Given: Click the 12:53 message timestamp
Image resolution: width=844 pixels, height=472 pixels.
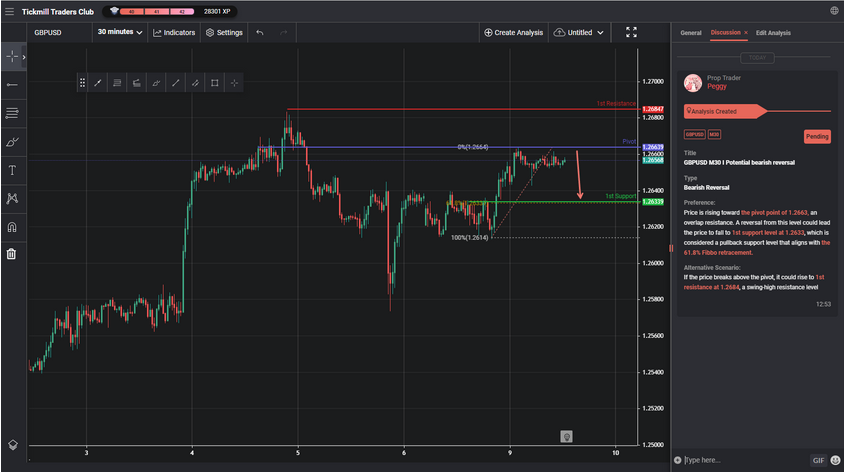Looking at the screenshot, I should point(823,304).
